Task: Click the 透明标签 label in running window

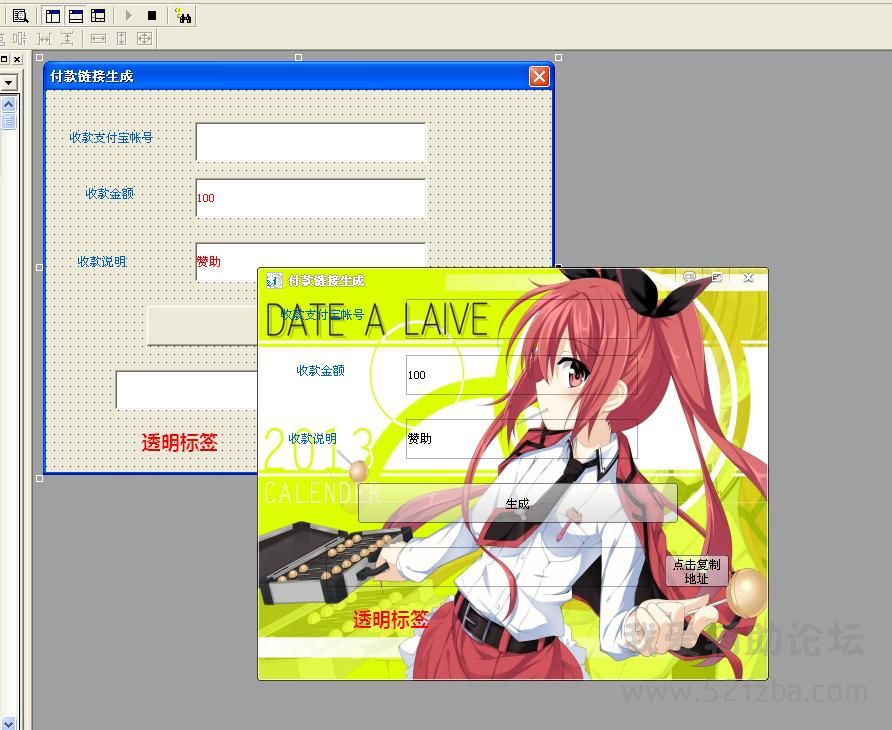Action: click(391, 620)
